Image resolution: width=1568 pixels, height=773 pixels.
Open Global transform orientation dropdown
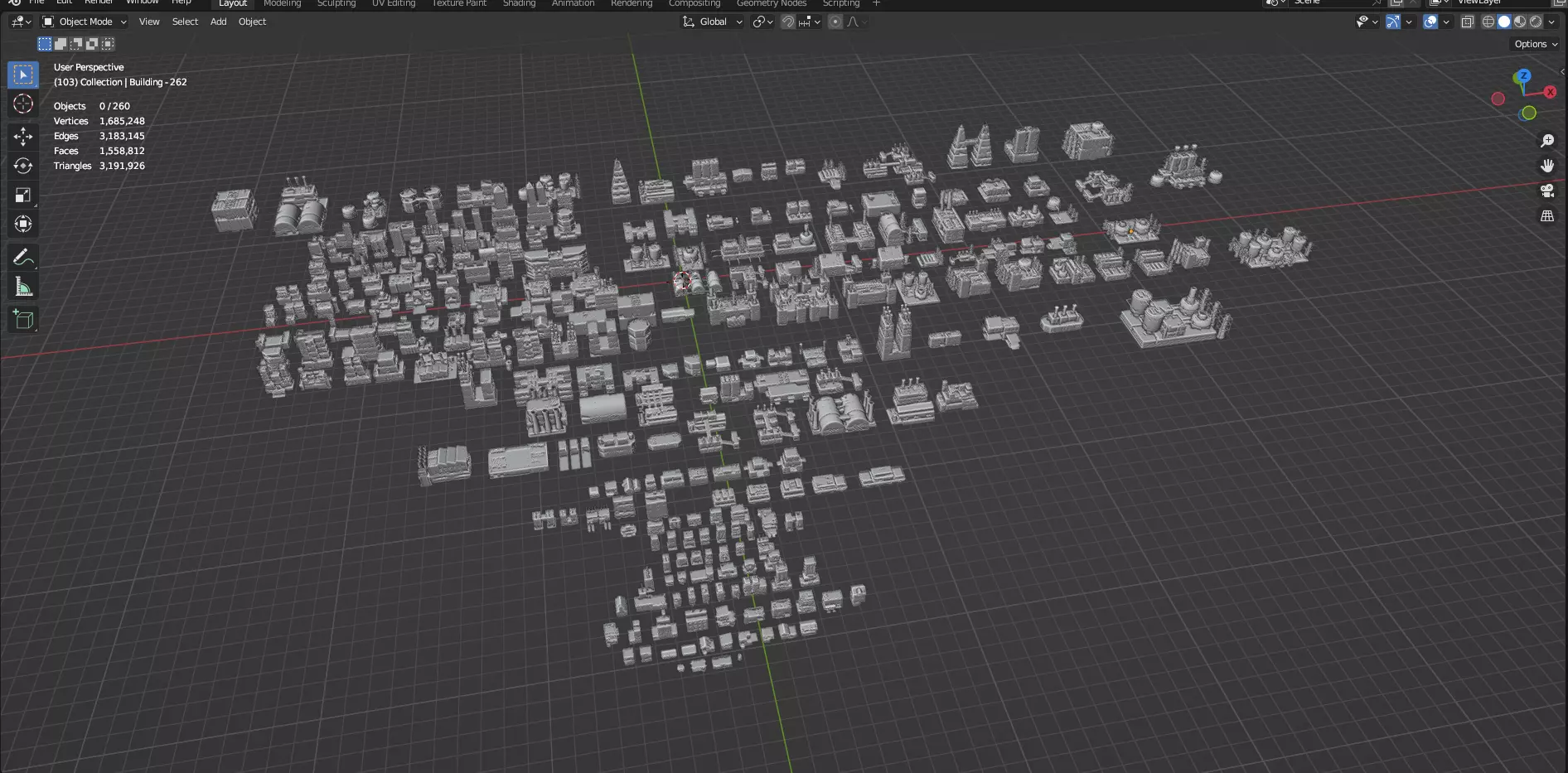point(712,22)
